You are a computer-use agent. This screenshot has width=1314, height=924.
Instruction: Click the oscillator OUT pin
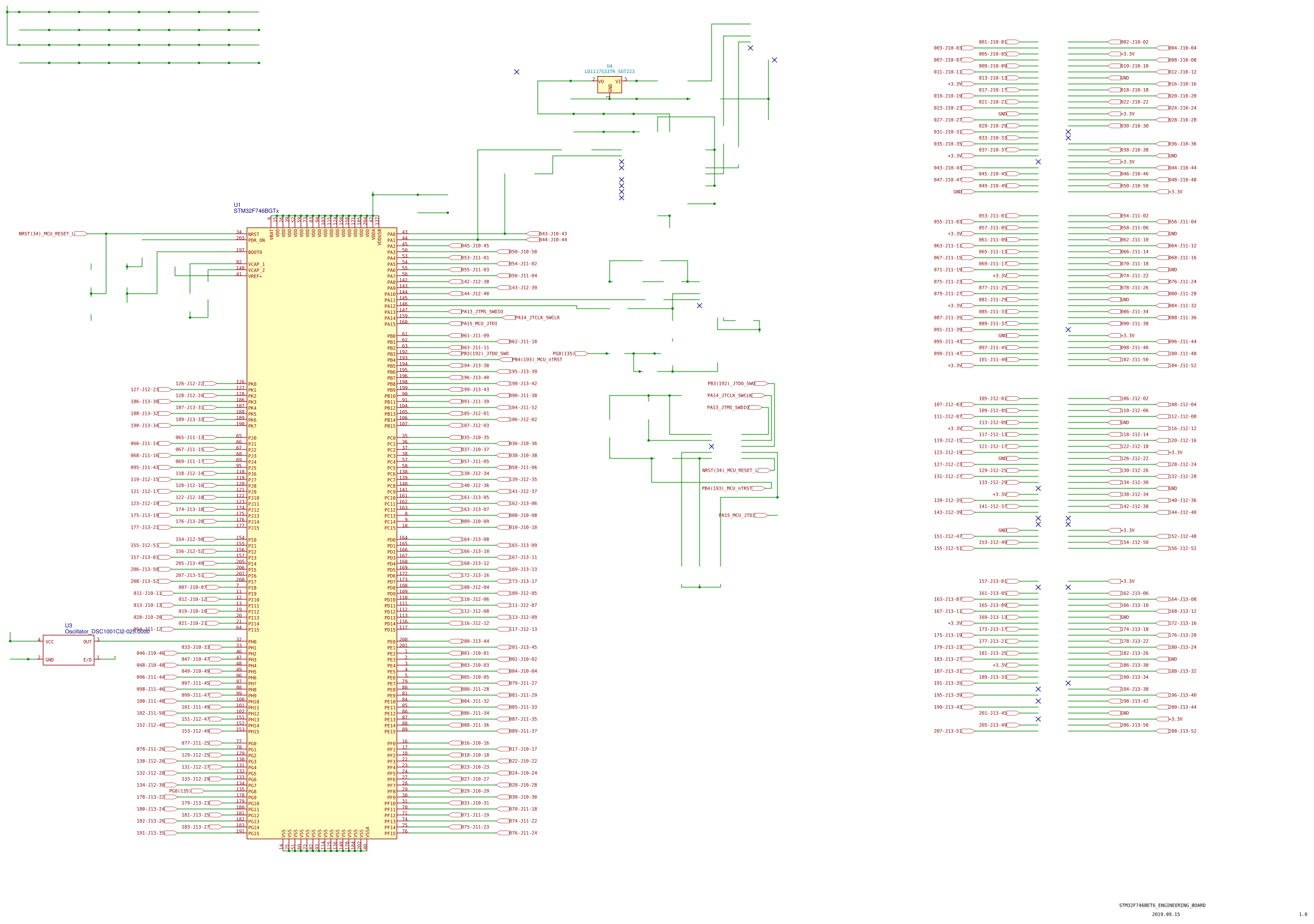(88, 642)
